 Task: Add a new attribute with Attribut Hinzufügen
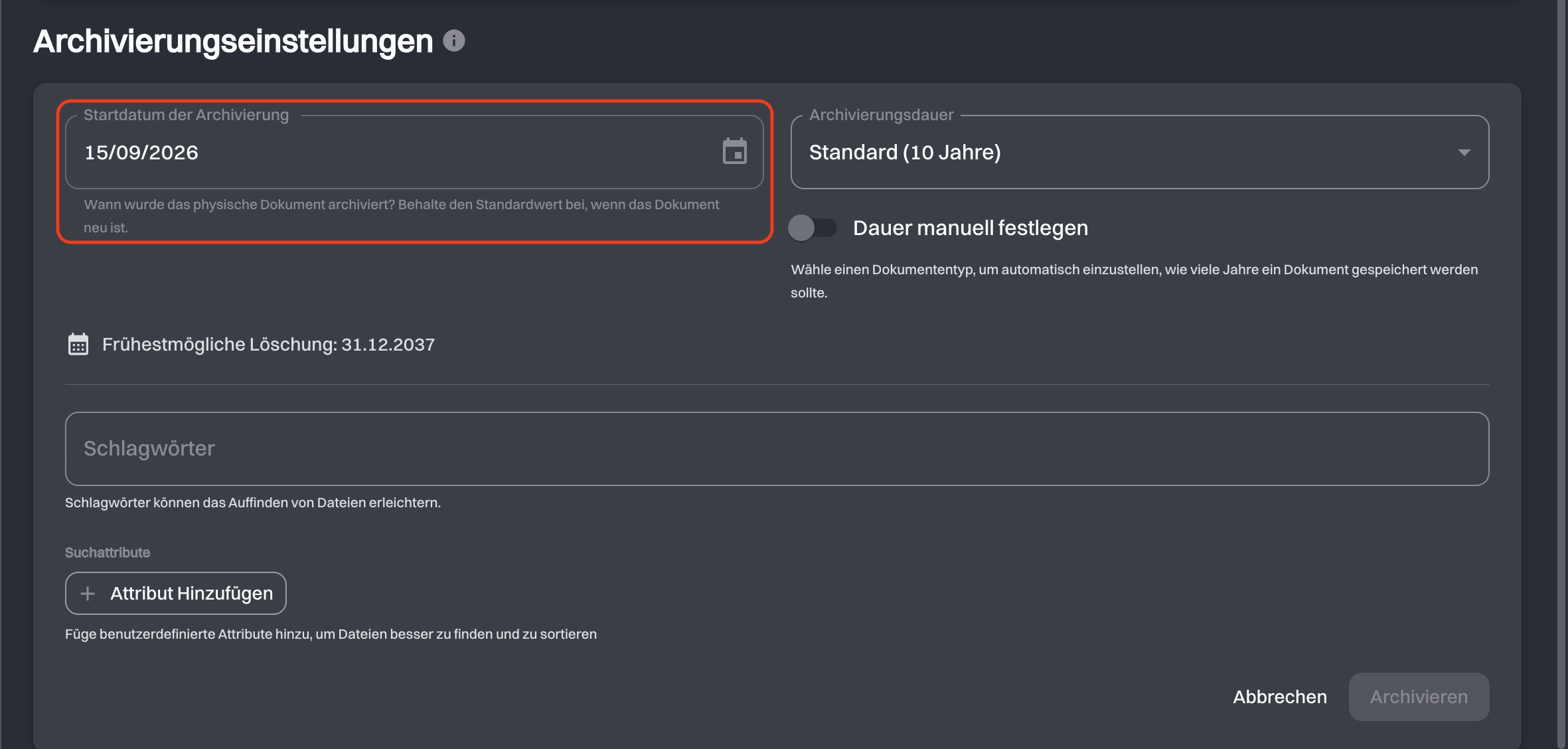pos(176,593)
